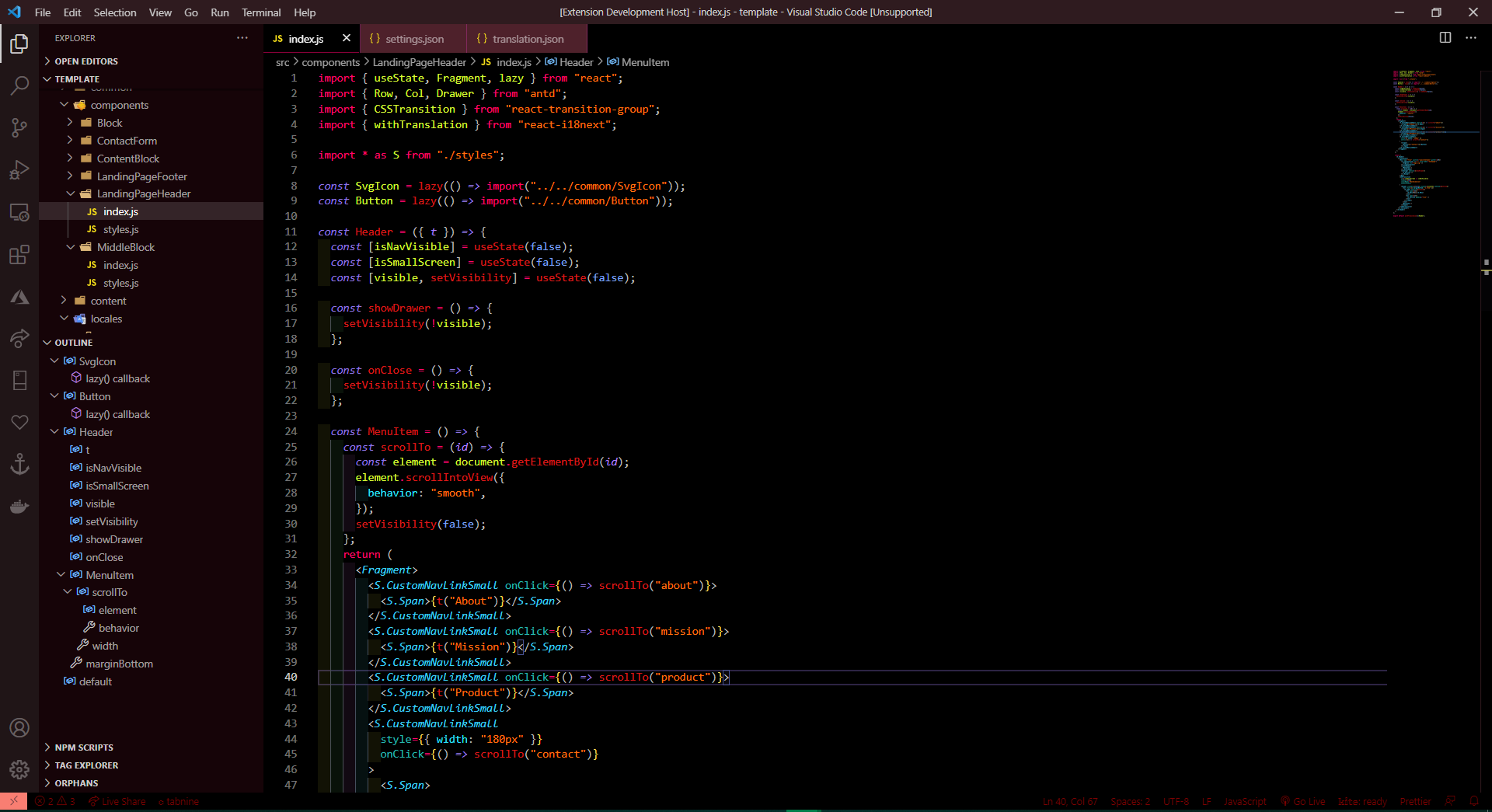
Task: Select Prettier in the status bar
Action: point(1415,801)
